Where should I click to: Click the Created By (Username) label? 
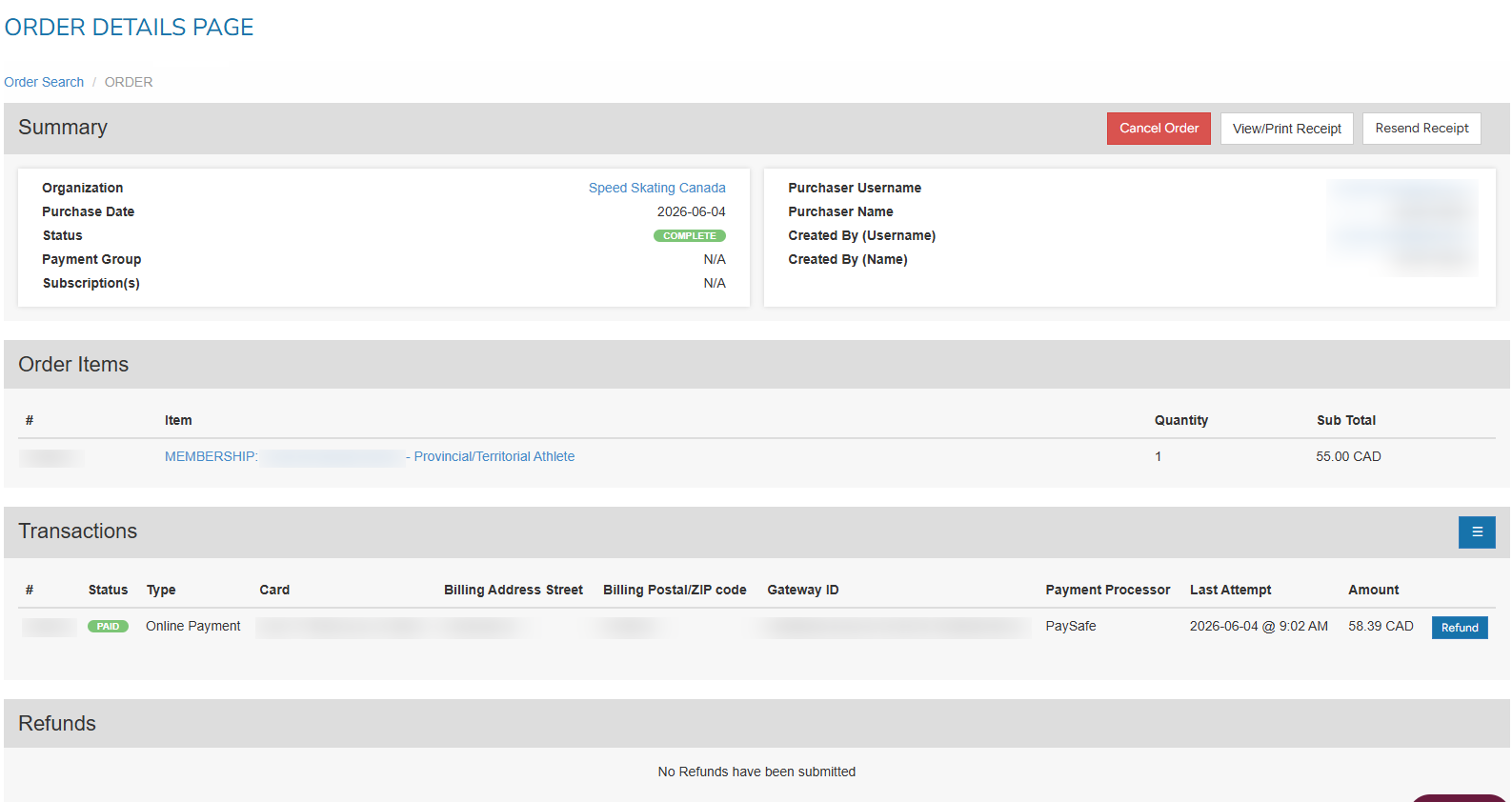[861, 235]
